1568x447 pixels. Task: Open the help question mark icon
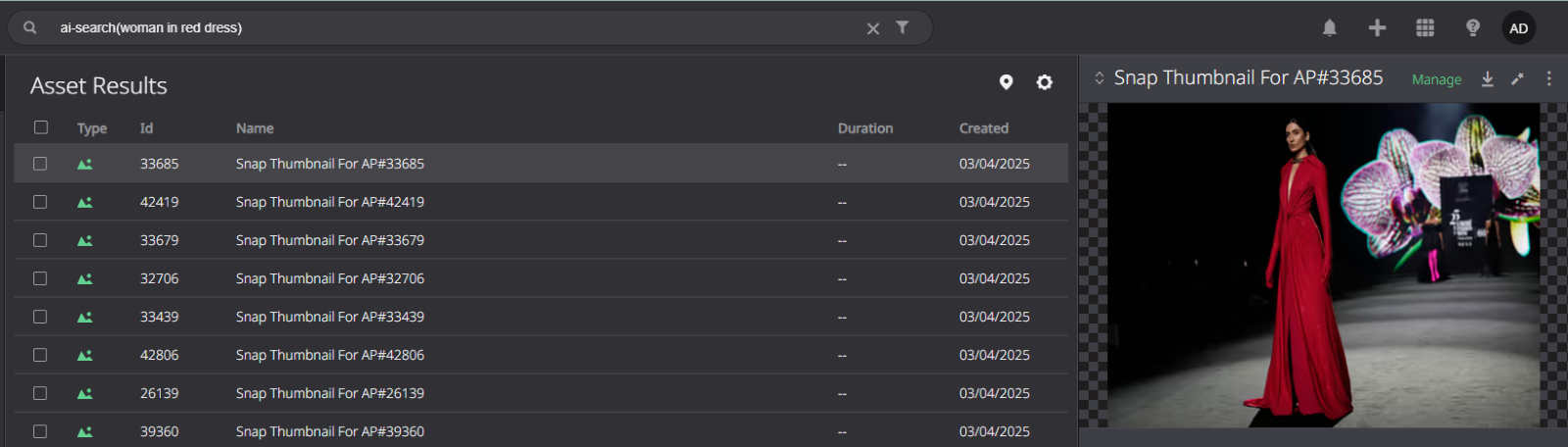click(x=1472, y=27)
